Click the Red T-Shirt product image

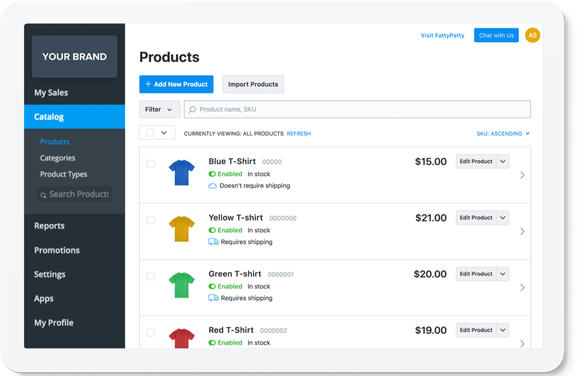coord(181,338)
